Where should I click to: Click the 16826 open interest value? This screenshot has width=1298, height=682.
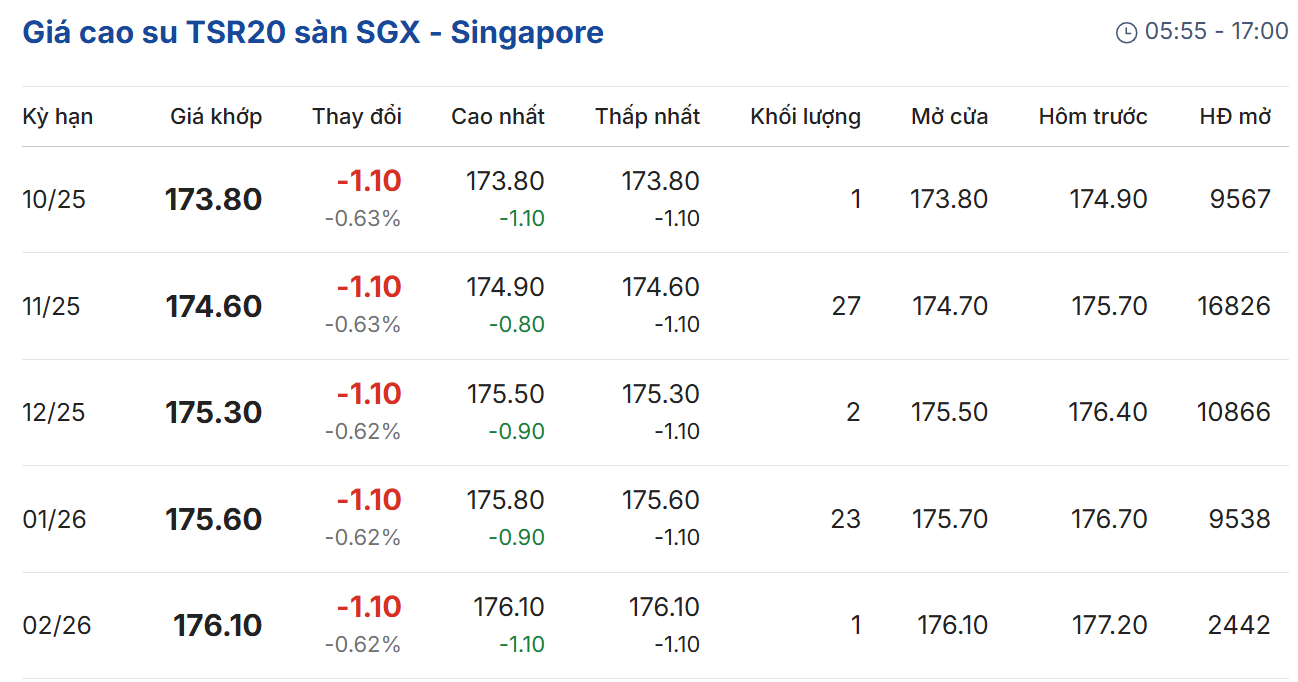pyautogui.click(x=1234, y=306)
